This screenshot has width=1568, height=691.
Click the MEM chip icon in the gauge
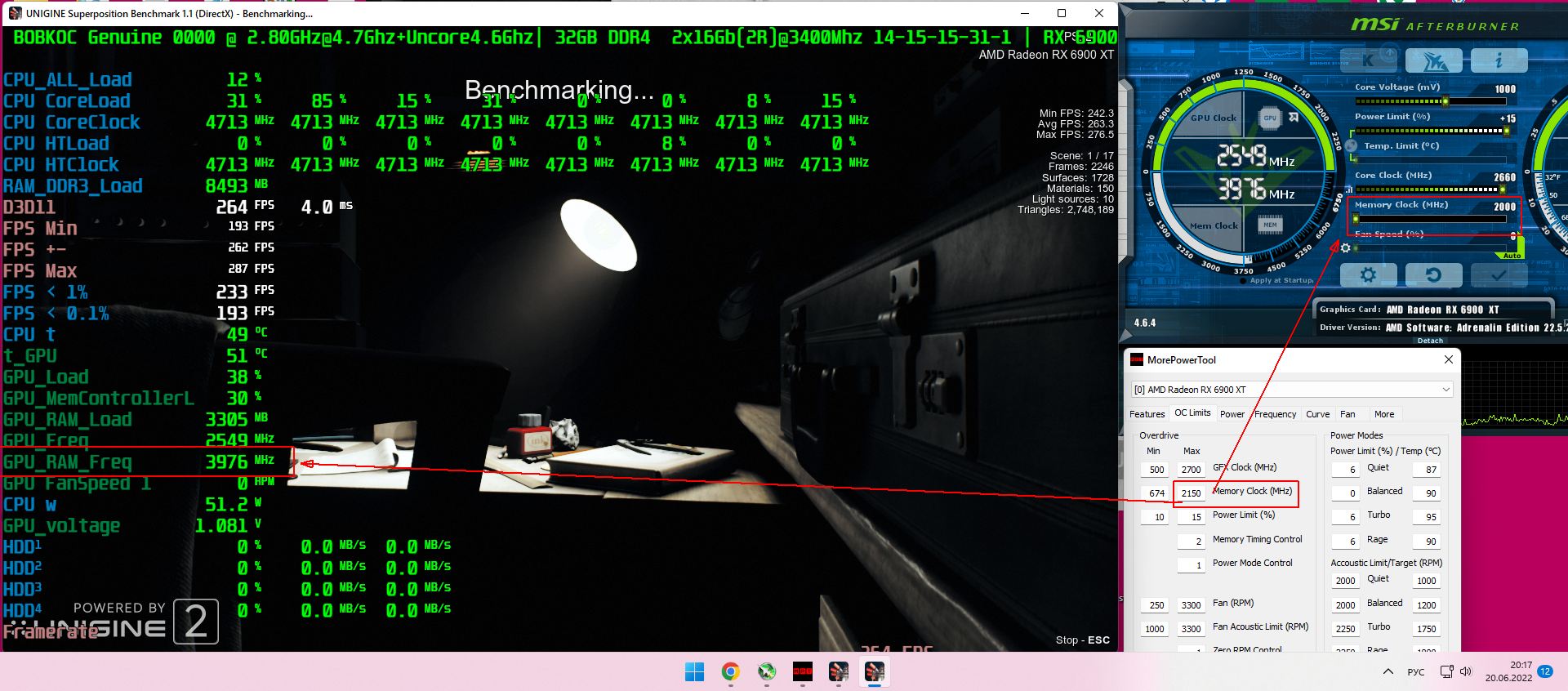tap(1270, 225)
